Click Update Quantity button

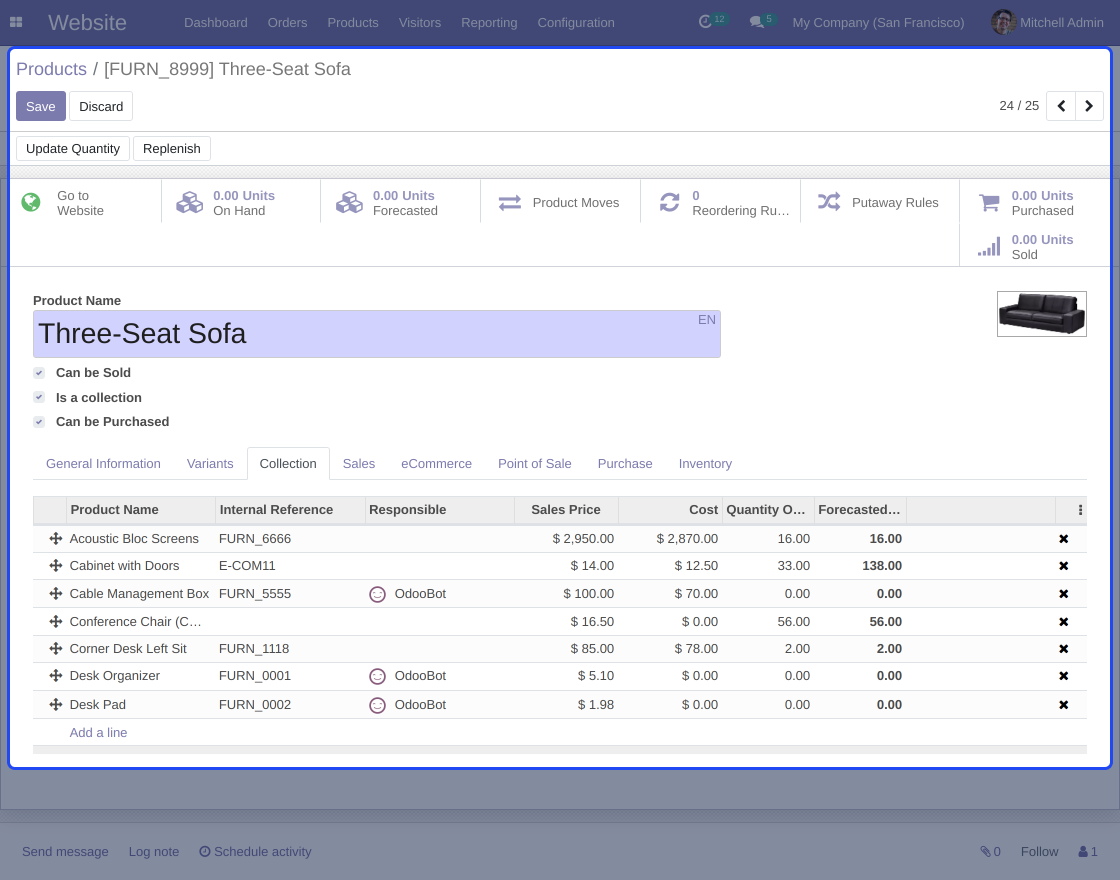coord(73,149)
